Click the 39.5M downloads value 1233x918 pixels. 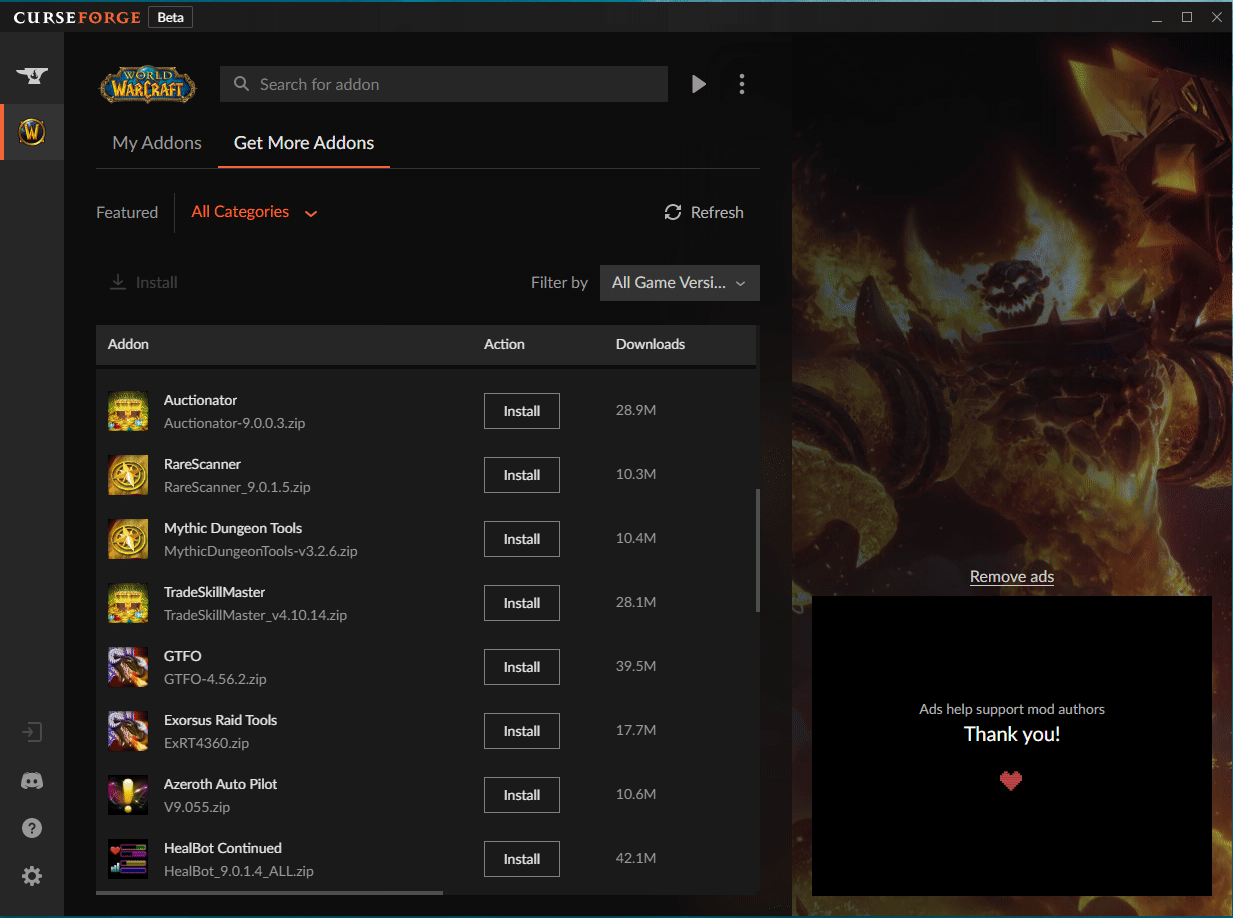point(636,666)
